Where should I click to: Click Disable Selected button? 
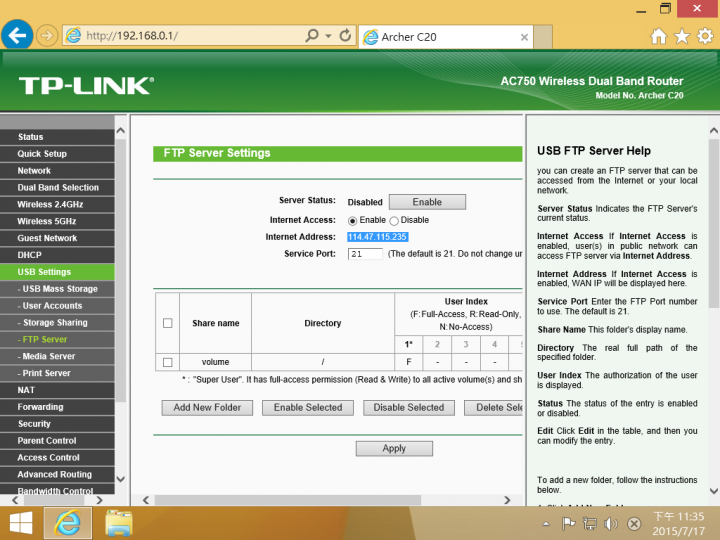click(x=409, y=408)
